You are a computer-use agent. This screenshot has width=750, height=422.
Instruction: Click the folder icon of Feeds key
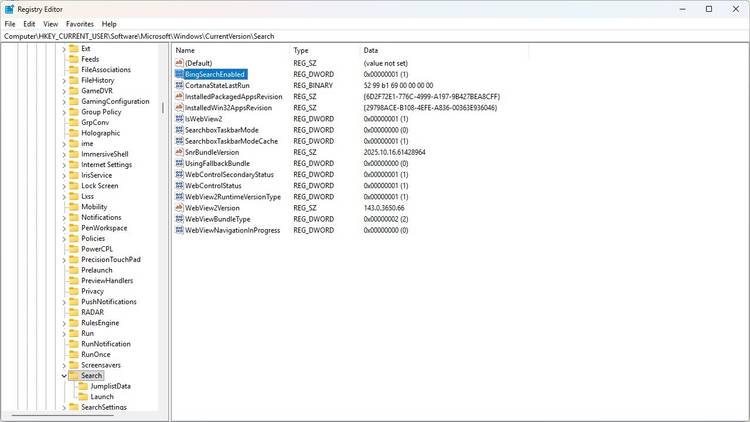coord(74,59)
